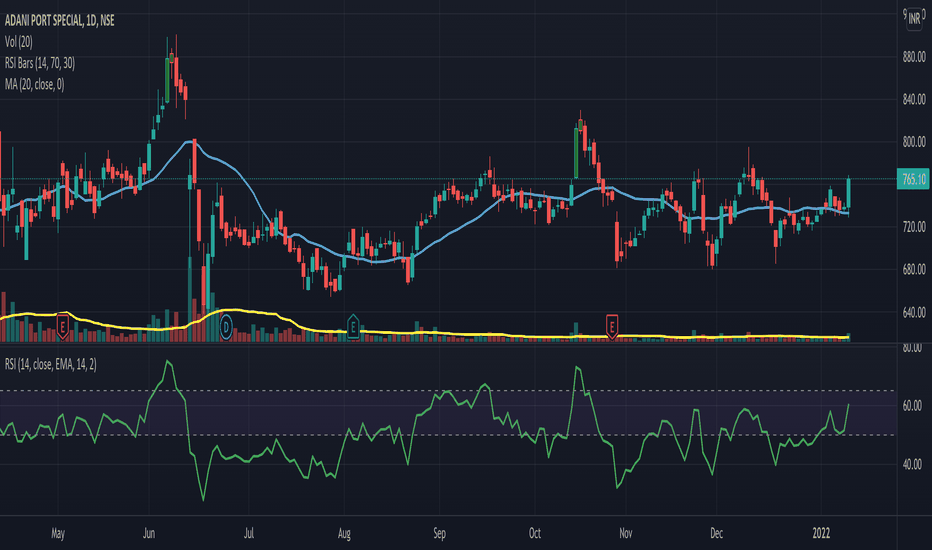
Task: Click the INR currency button
Action: point(914,19)
